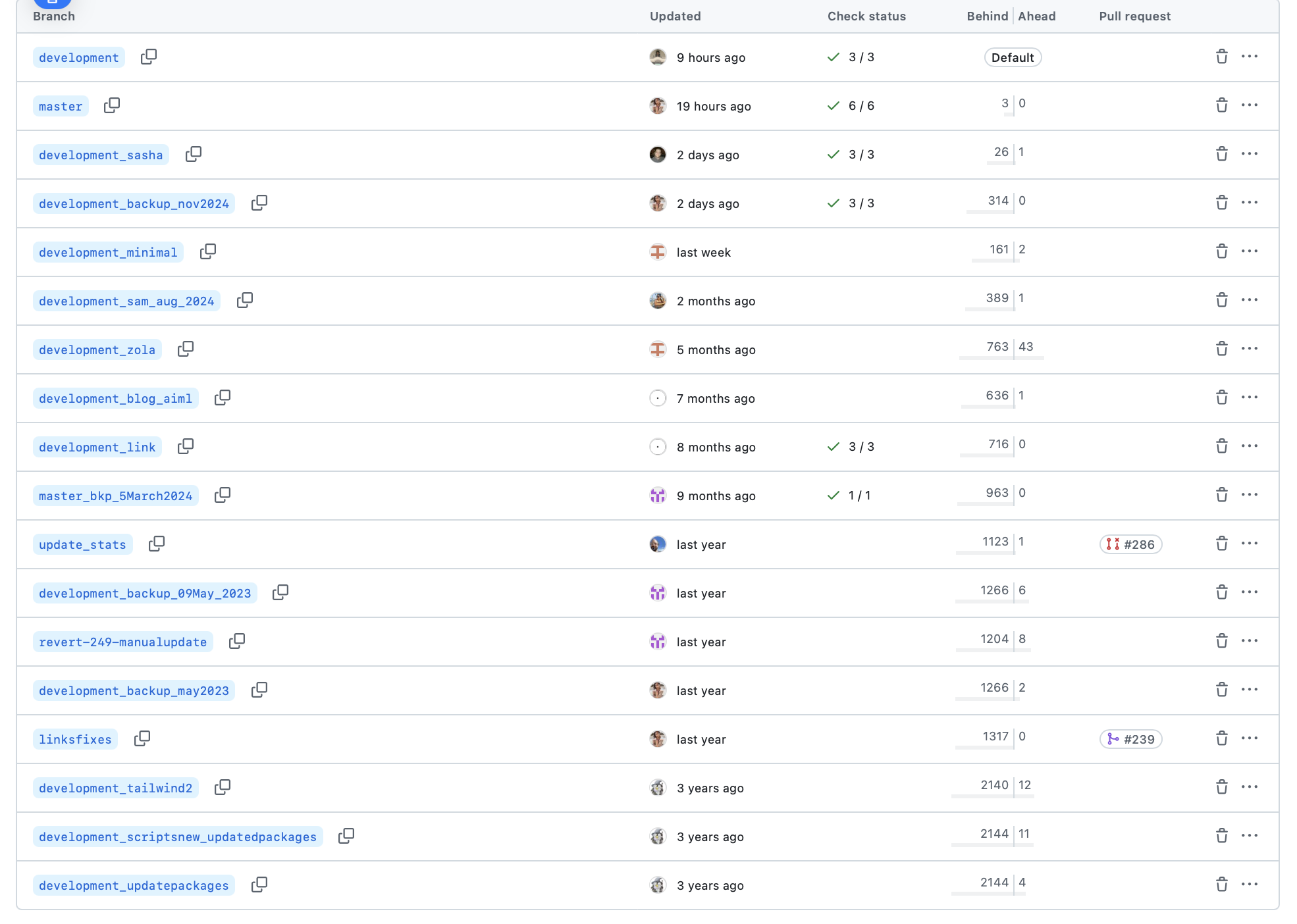This screenshot has width=1297, height=924.
Task: Open more options for development_link branch
Action: pos(1249,446)
